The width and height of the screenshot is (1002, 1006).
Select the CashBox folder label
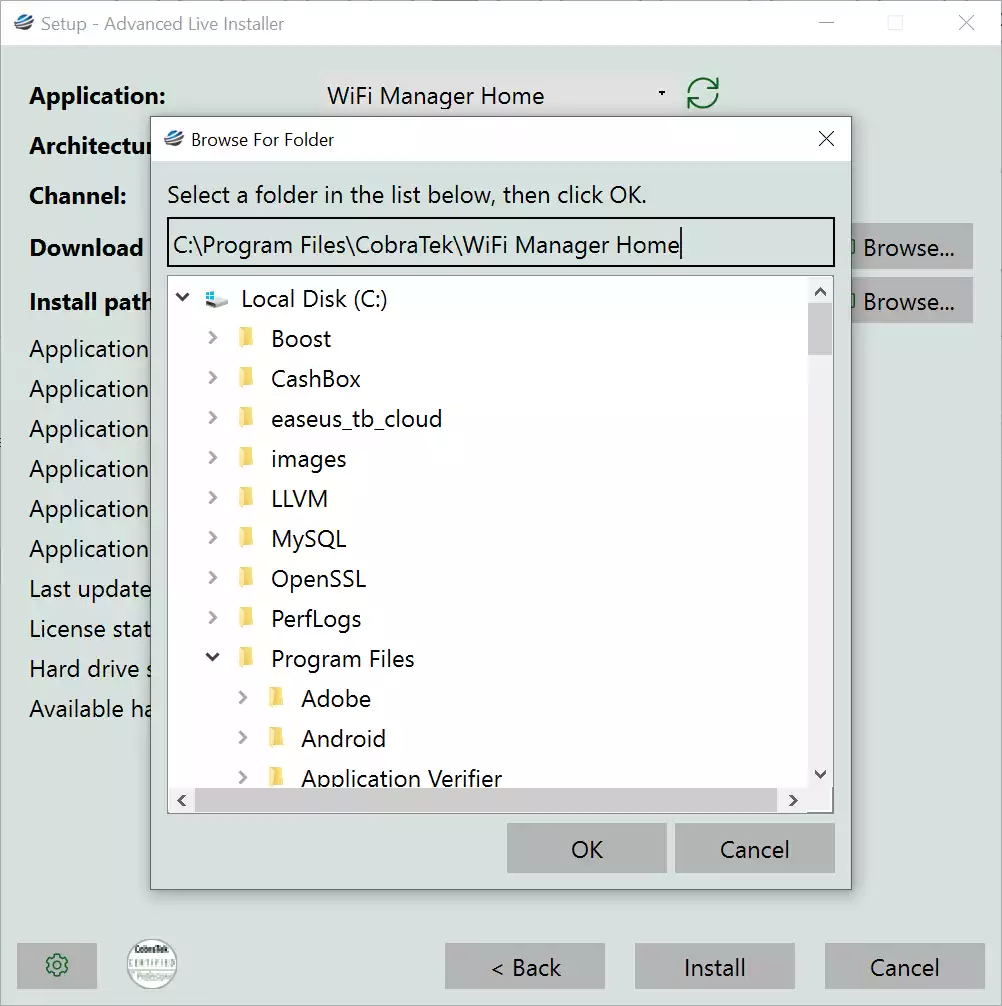point(316,379)
